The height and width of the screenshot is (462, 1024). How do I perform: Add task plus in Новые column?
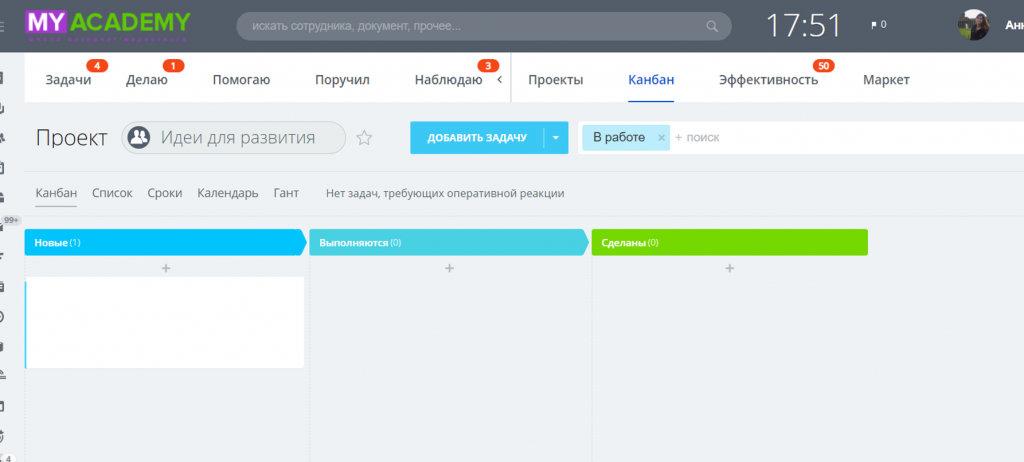[166, 268]
